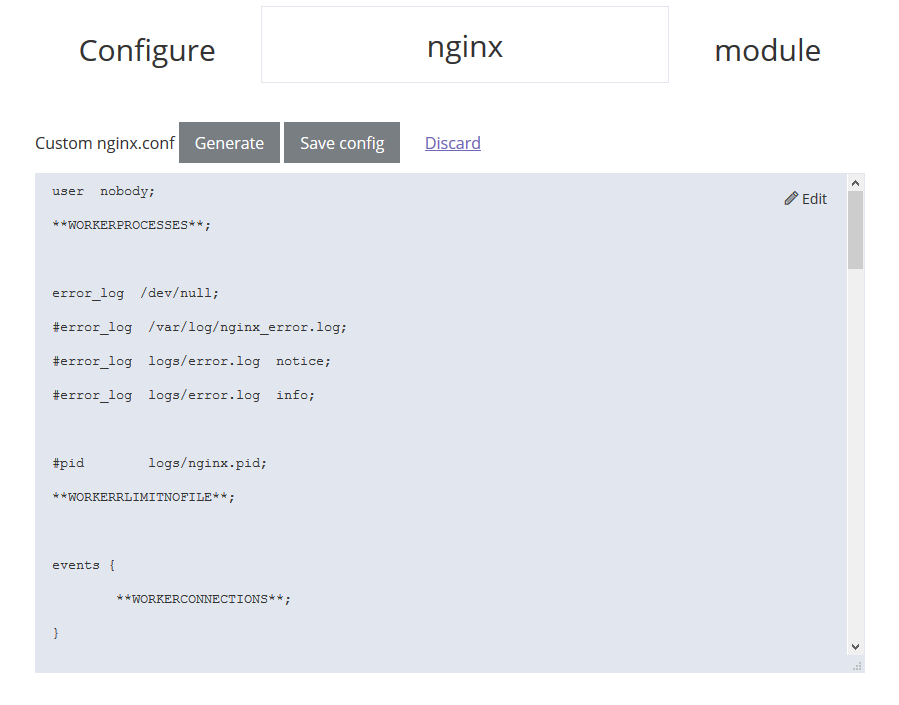The width and height of the screenshot is (899, 705).
Task: Click the 'module' heading text
Action: click(768, 50)
